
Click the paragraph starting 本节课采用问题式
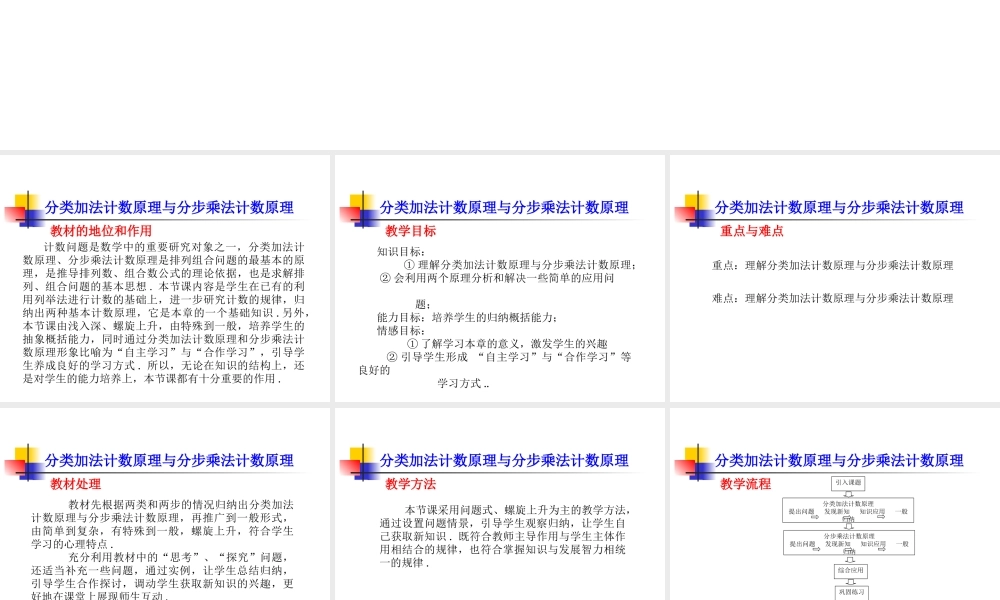[x=505, y=536]
